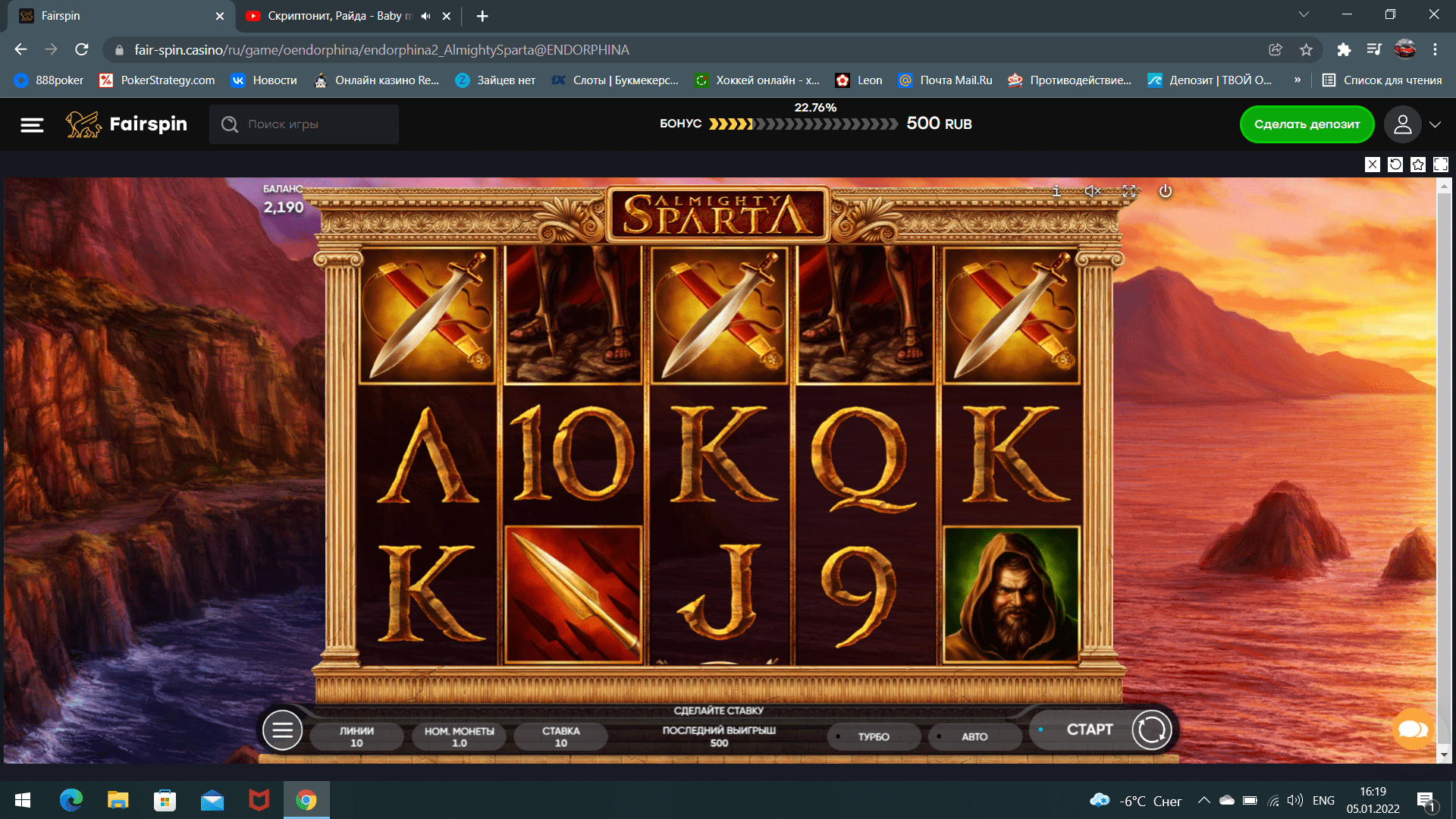Enable АВТО autoplay mode
Viewport: 1456px width, 819px height.
(x=974, y=736)
